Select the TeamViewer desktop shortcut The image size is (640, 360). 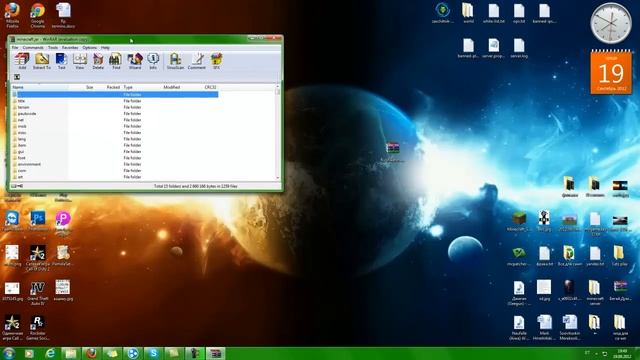click(x=12, y=221)
